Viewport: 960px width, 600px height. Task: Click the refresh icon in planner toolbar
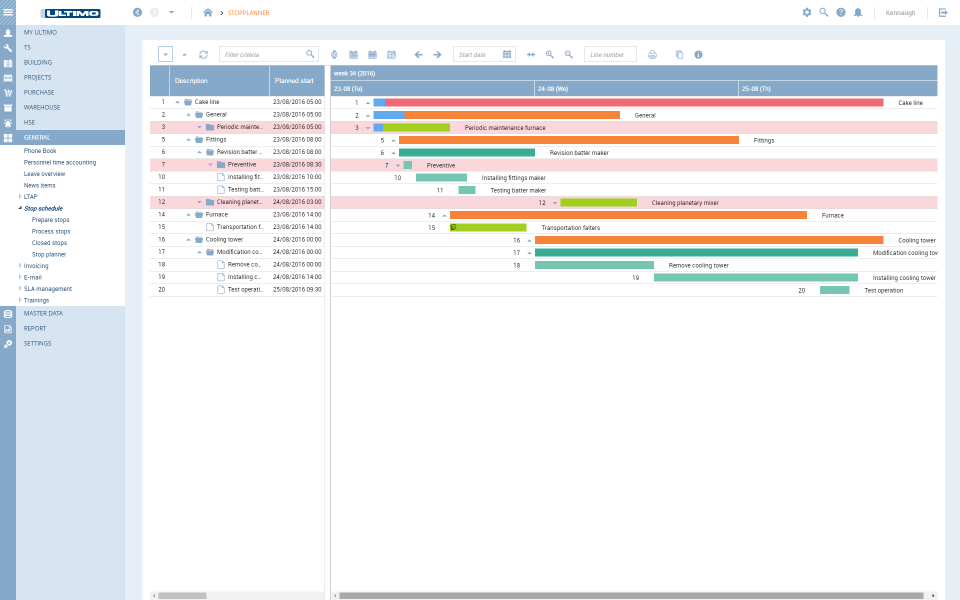203,54
